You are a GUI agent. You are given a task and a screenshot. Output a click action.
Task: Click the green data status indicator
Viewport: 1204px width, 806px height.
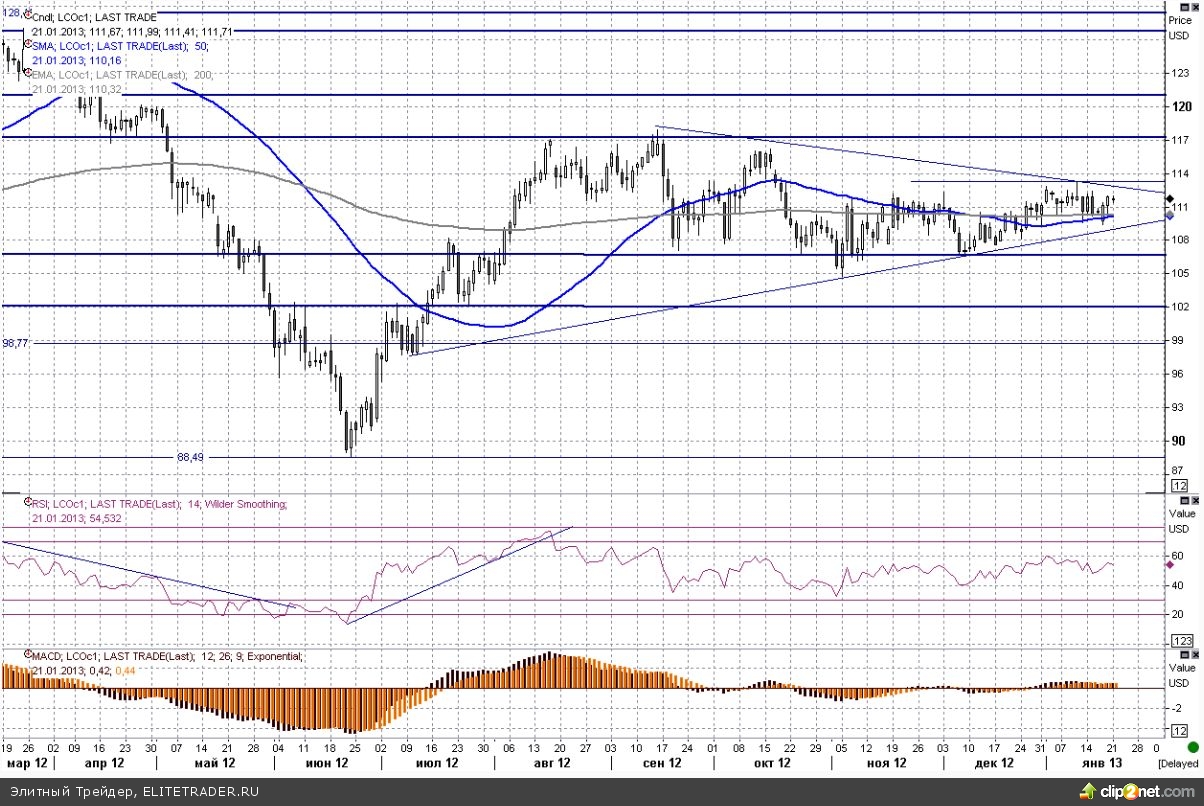click(1193, 747)
